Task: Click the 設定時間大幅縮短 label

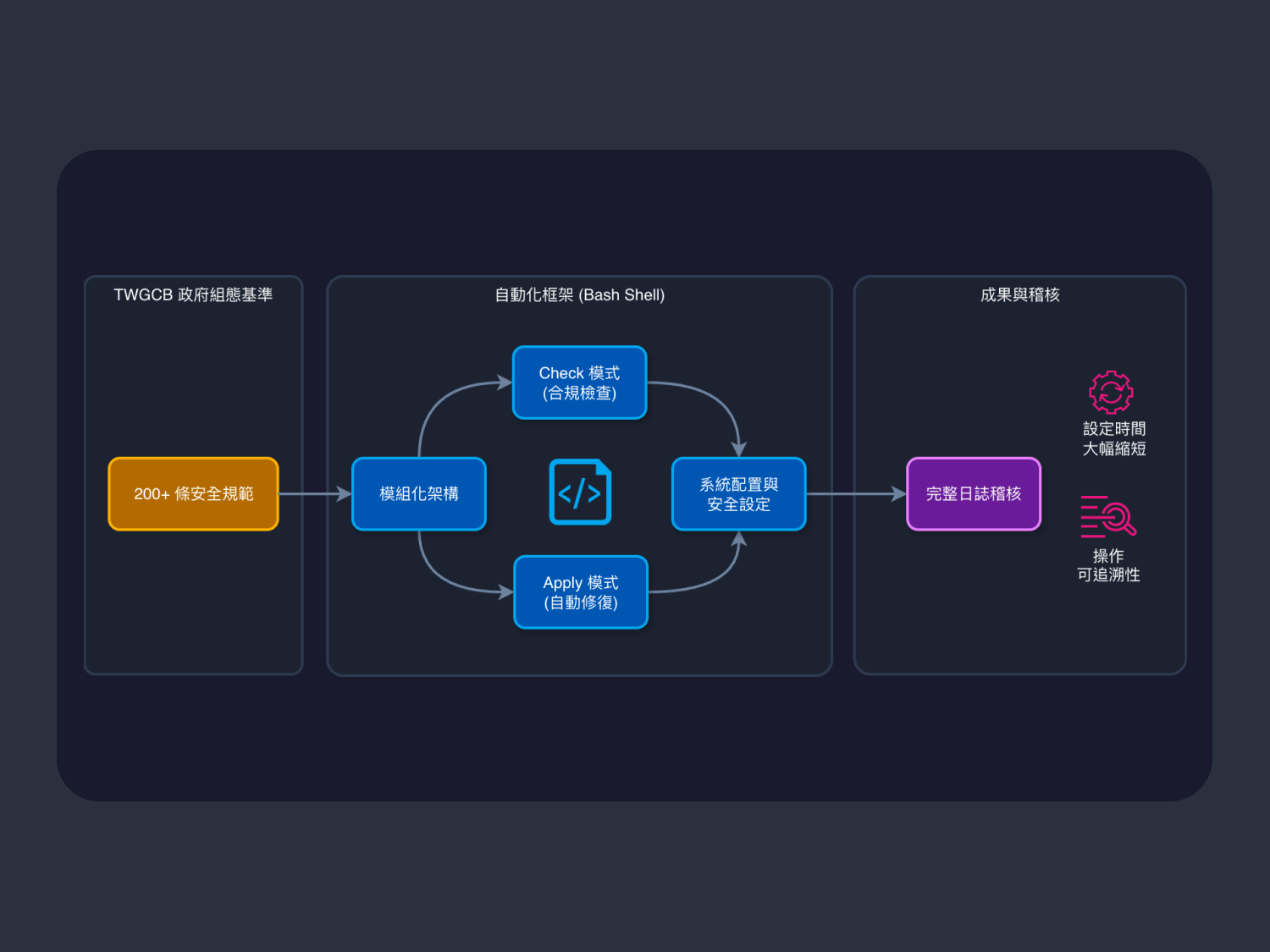Action: [1114, 438]
